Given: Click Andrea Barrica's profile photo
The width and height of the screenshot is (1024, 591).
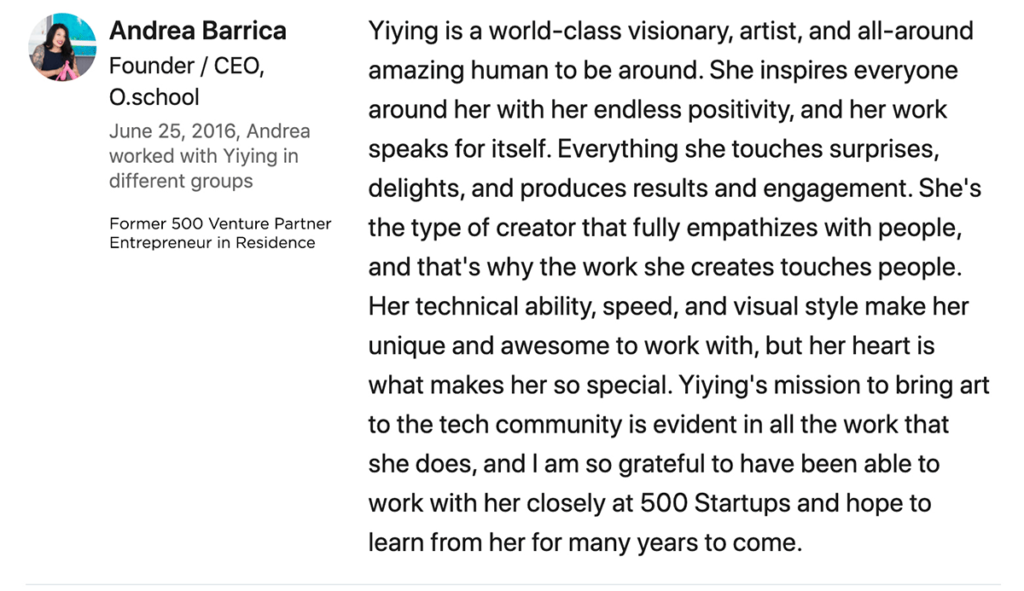Looking at the screenshot, I should pos(62,47).
